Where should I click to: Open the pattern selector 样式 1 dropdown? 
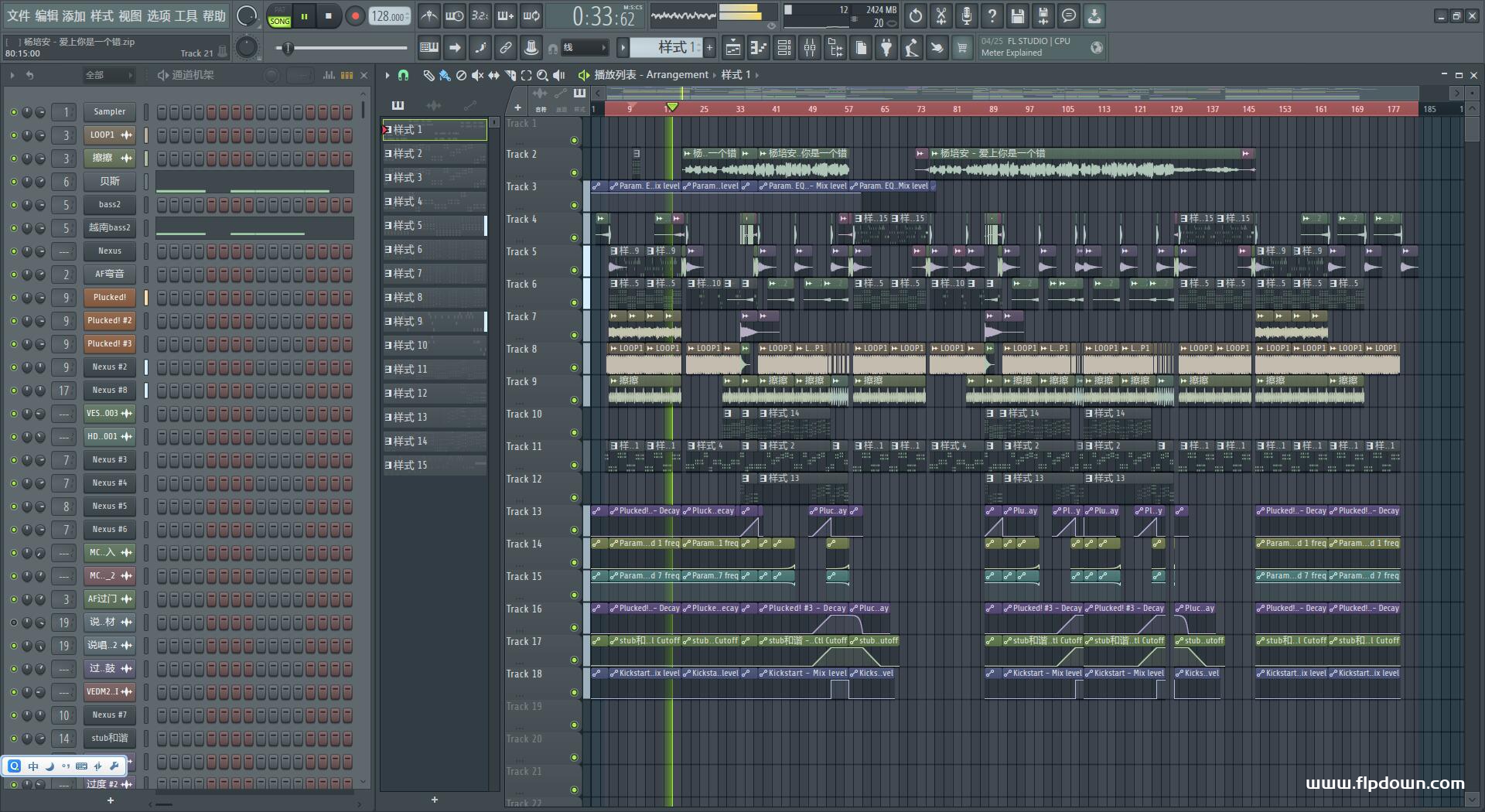665,48
